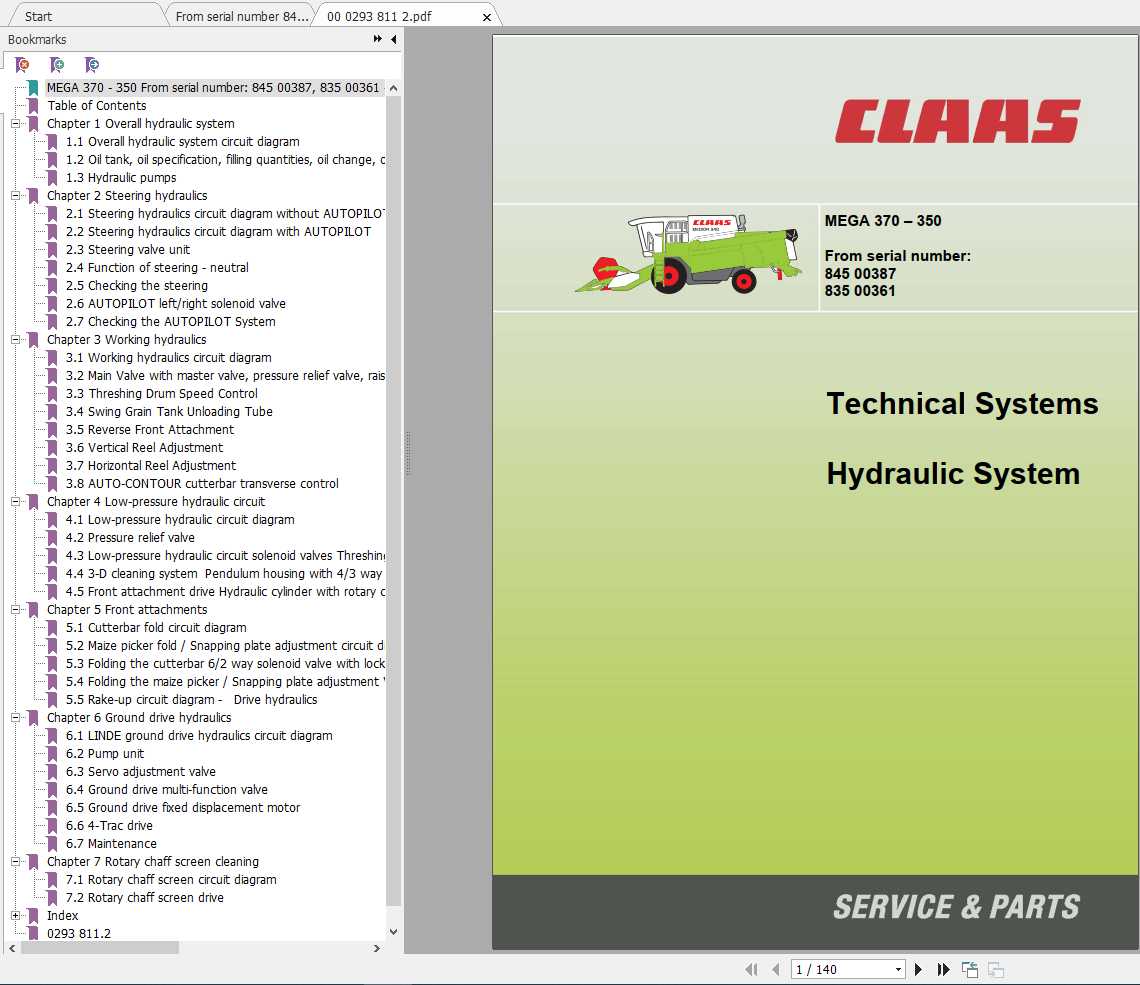
Task: Delete the selected bookmark
Action: point(22,64)
